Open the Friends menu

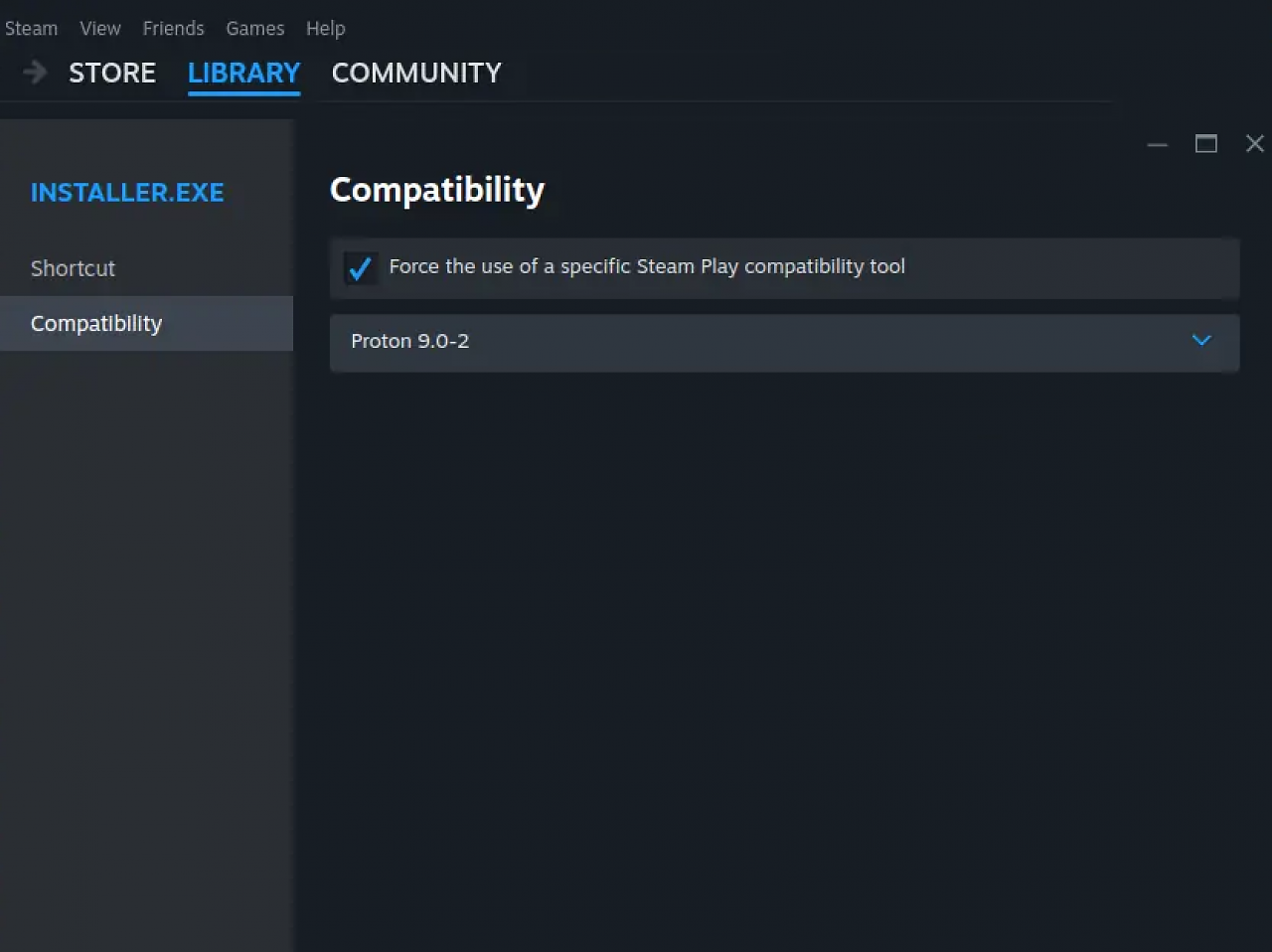coord(173,29)
